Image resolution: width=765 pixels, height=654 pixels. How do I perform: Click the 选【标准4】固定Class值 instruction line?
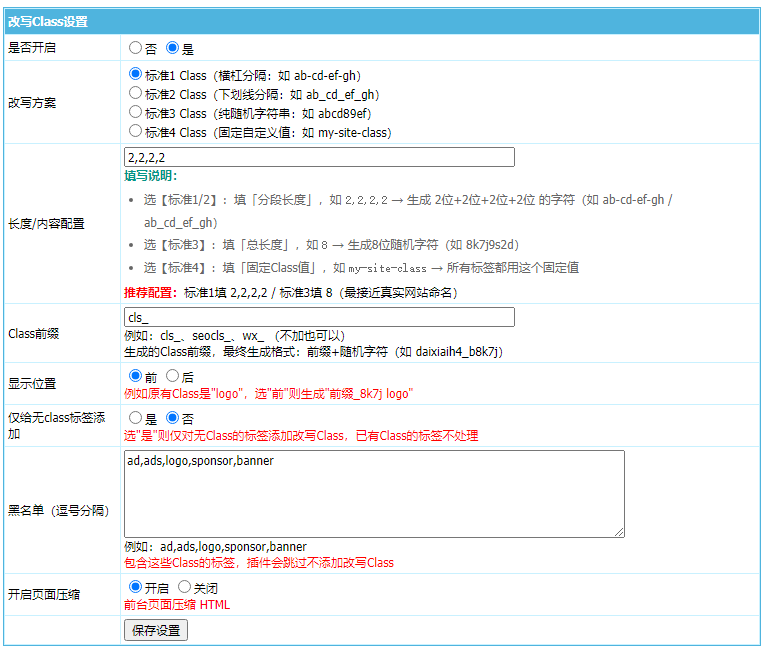tap(361, 267)
